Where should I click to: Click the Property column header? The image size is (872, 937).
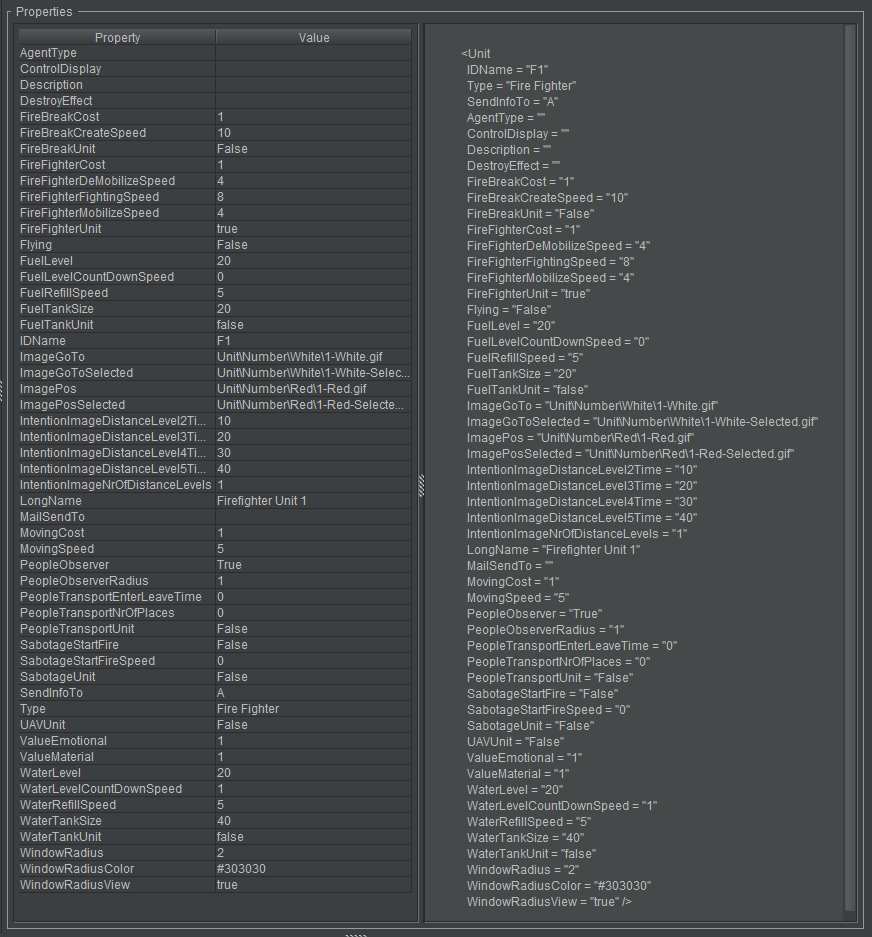click(x=117, y=38)
